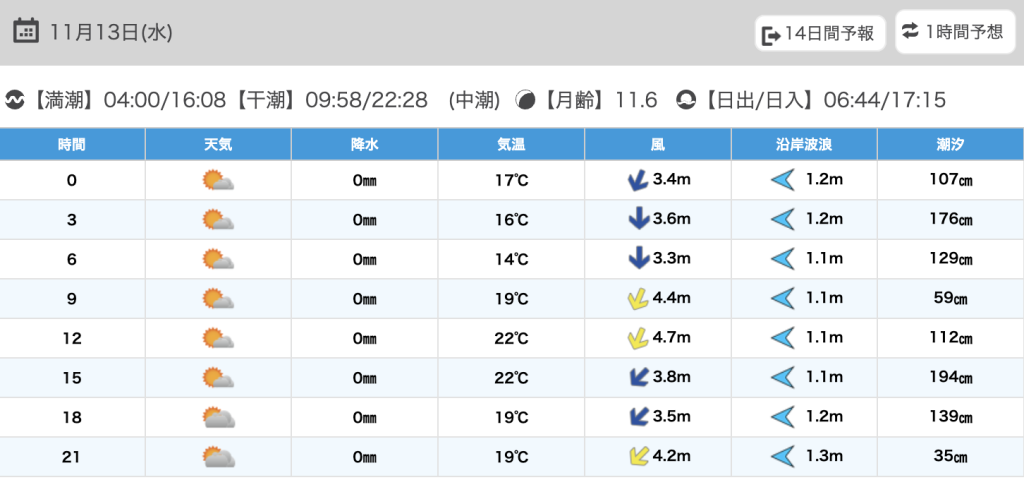Click the cloudy weather icon at 21時

point(217,457)
